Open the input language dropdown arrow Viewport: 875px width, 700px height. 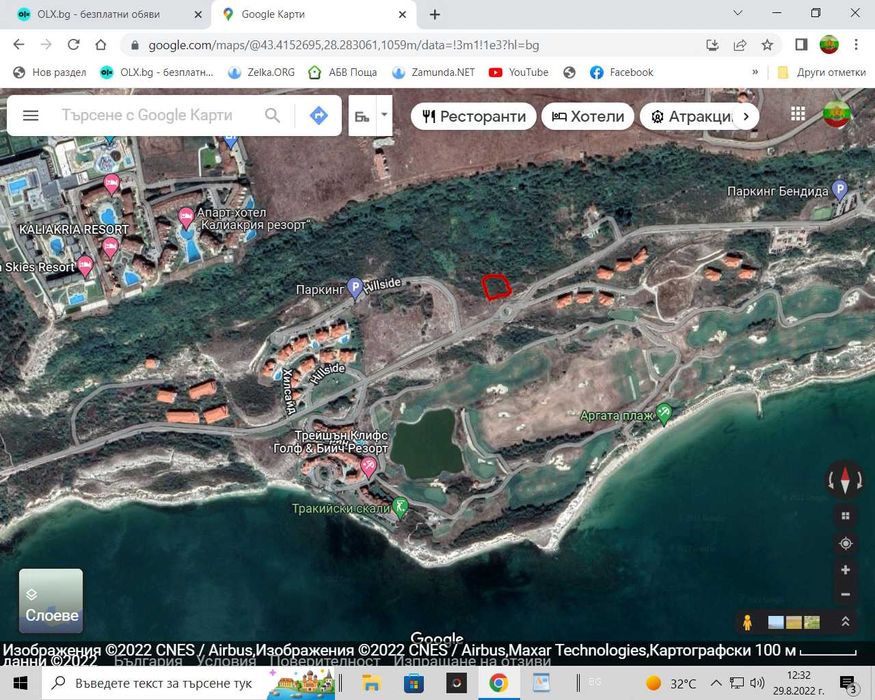click(x=384, y=115)
